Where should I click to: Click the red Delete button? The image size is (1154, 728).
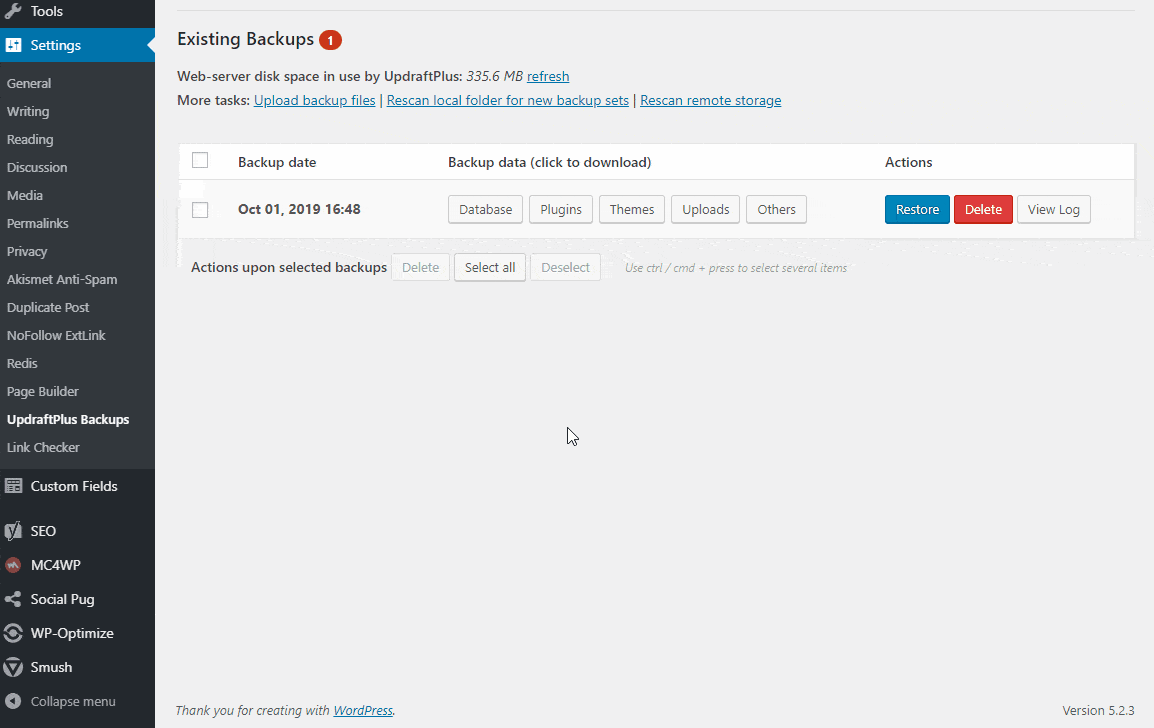pos(983,209)
